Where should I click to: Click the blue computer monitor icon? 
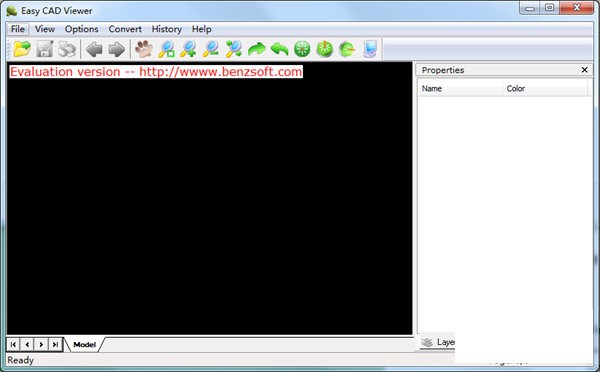click(370, 49)
